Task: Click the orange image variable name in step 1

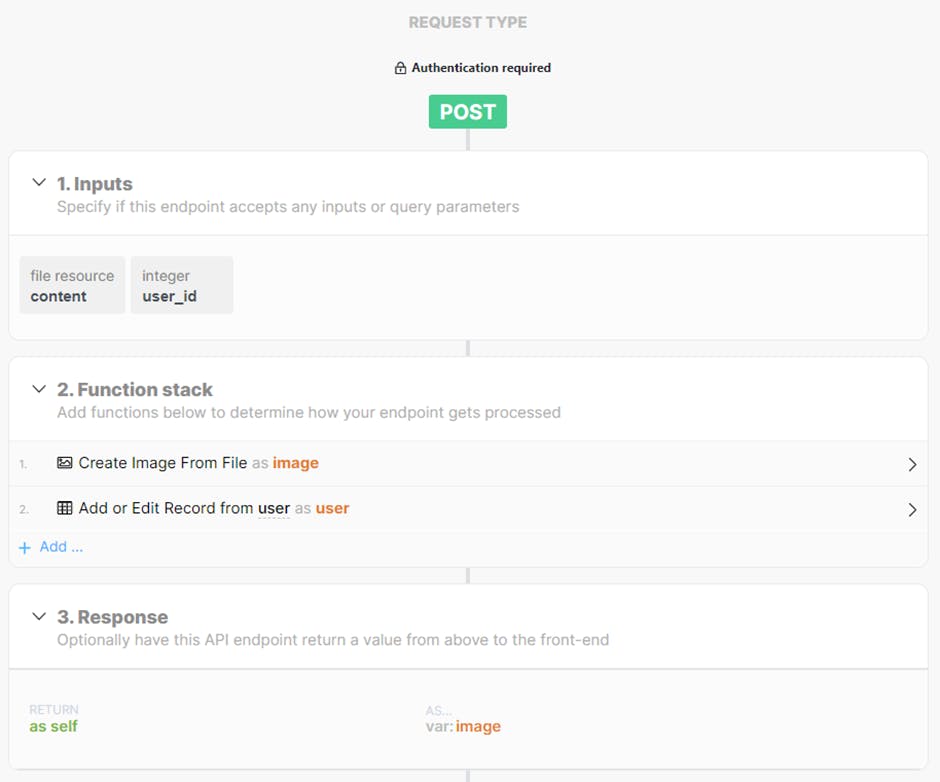Action: [295, 463]
